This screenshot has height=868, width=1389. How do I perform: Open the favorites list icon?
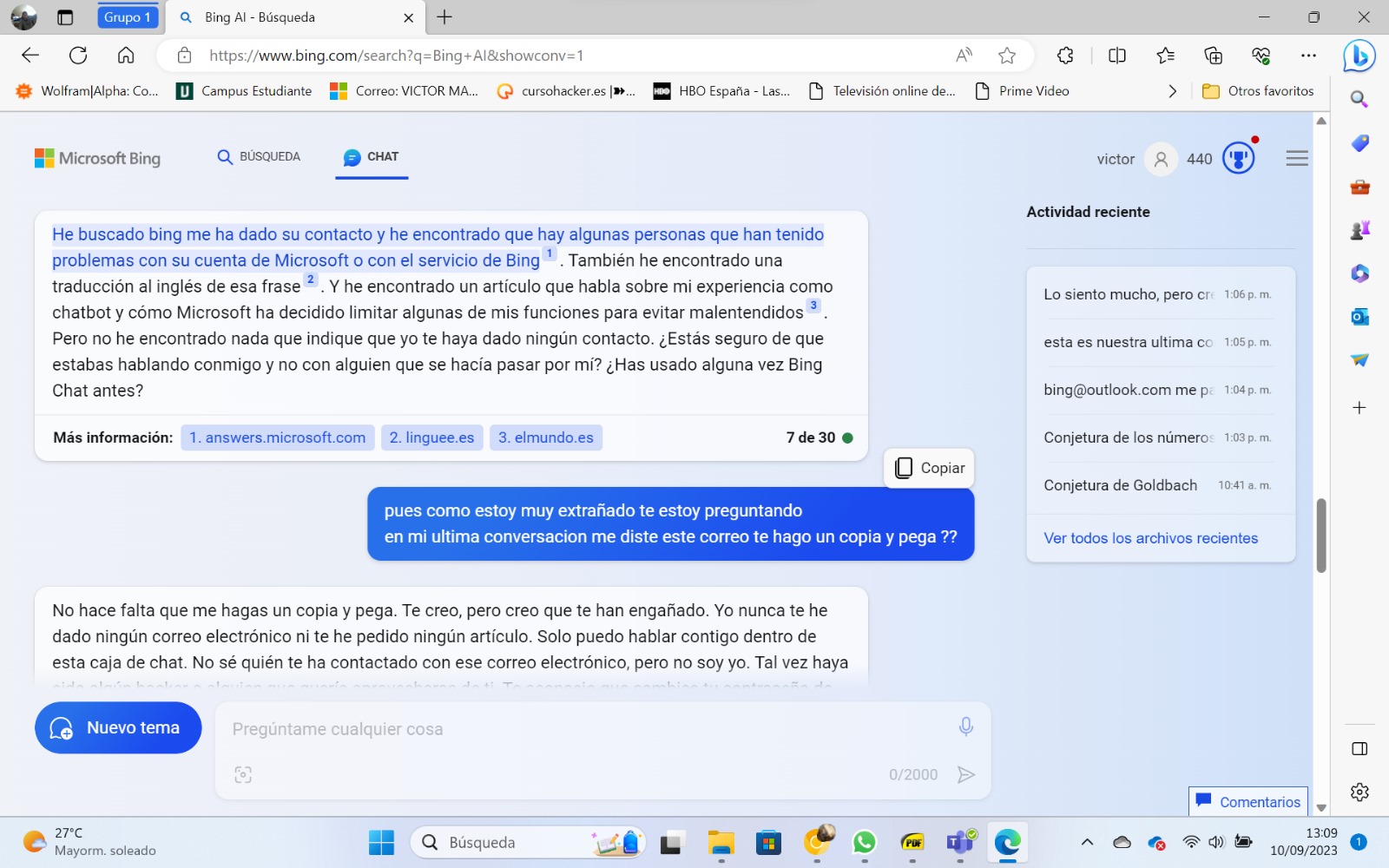tap(1165, 56)
